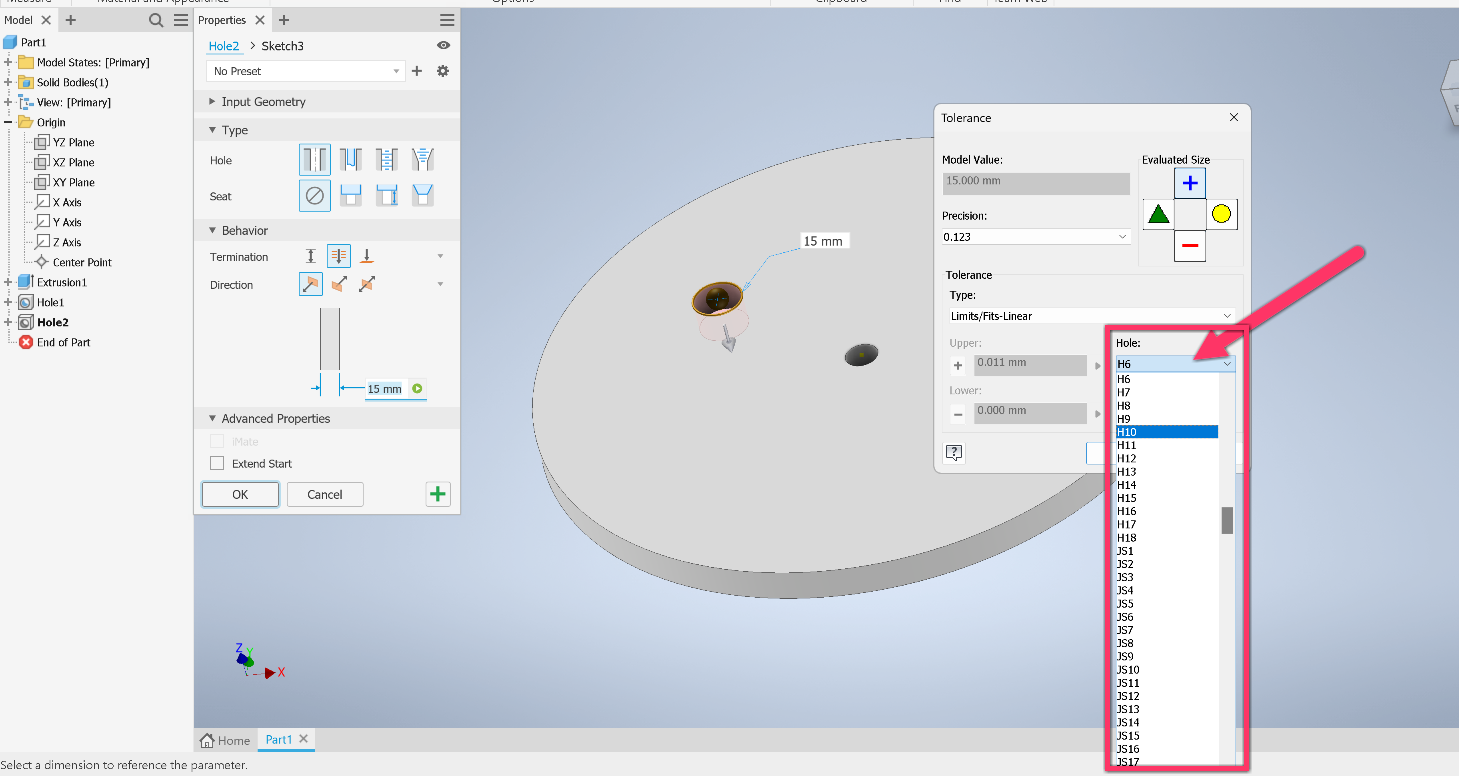Screen dimensions: 1459x776
Task: Click the Hole2 breadcrumb link
Action: coord(224,46)
